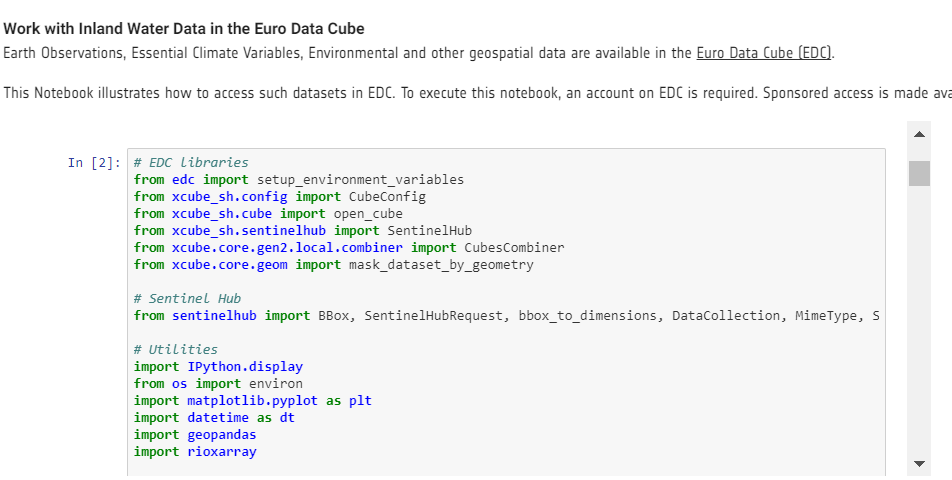Click 'MimeType' in the import line
The height and width of the screenshot is (480, 952).
[x=826, y=316]
